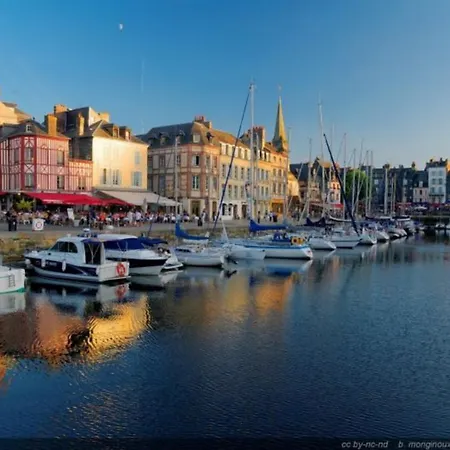Click the round red-and-white sign on the quay
Viewport: 450px width, 450px height.
38,225
